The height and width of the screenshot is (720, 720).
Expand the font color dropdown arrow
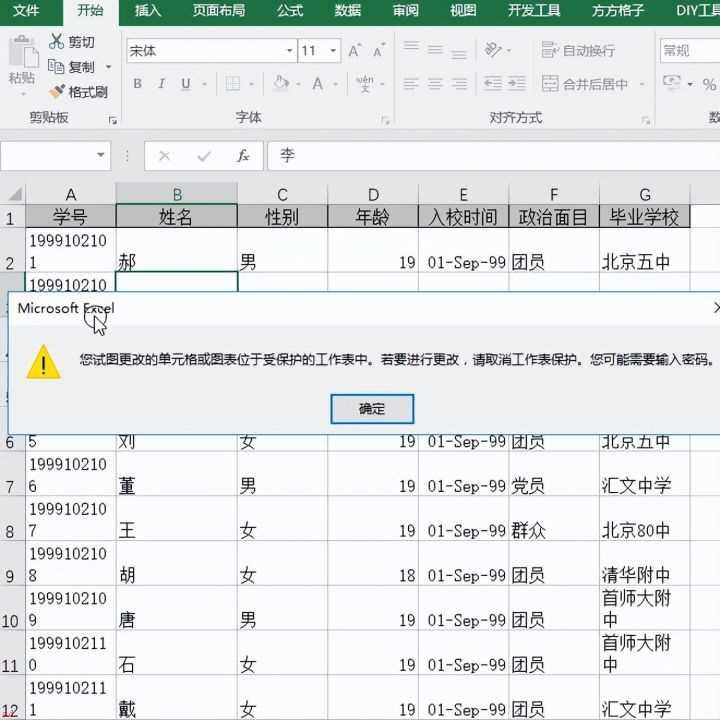pos(336,84)
